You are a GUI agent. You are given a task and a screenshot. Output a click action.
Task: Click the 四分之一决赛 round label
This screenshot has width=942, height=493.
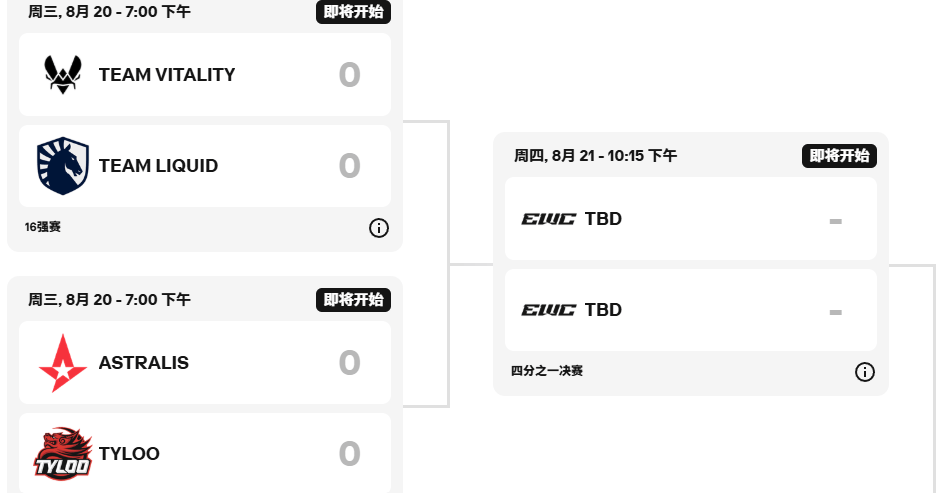[547, 371]
